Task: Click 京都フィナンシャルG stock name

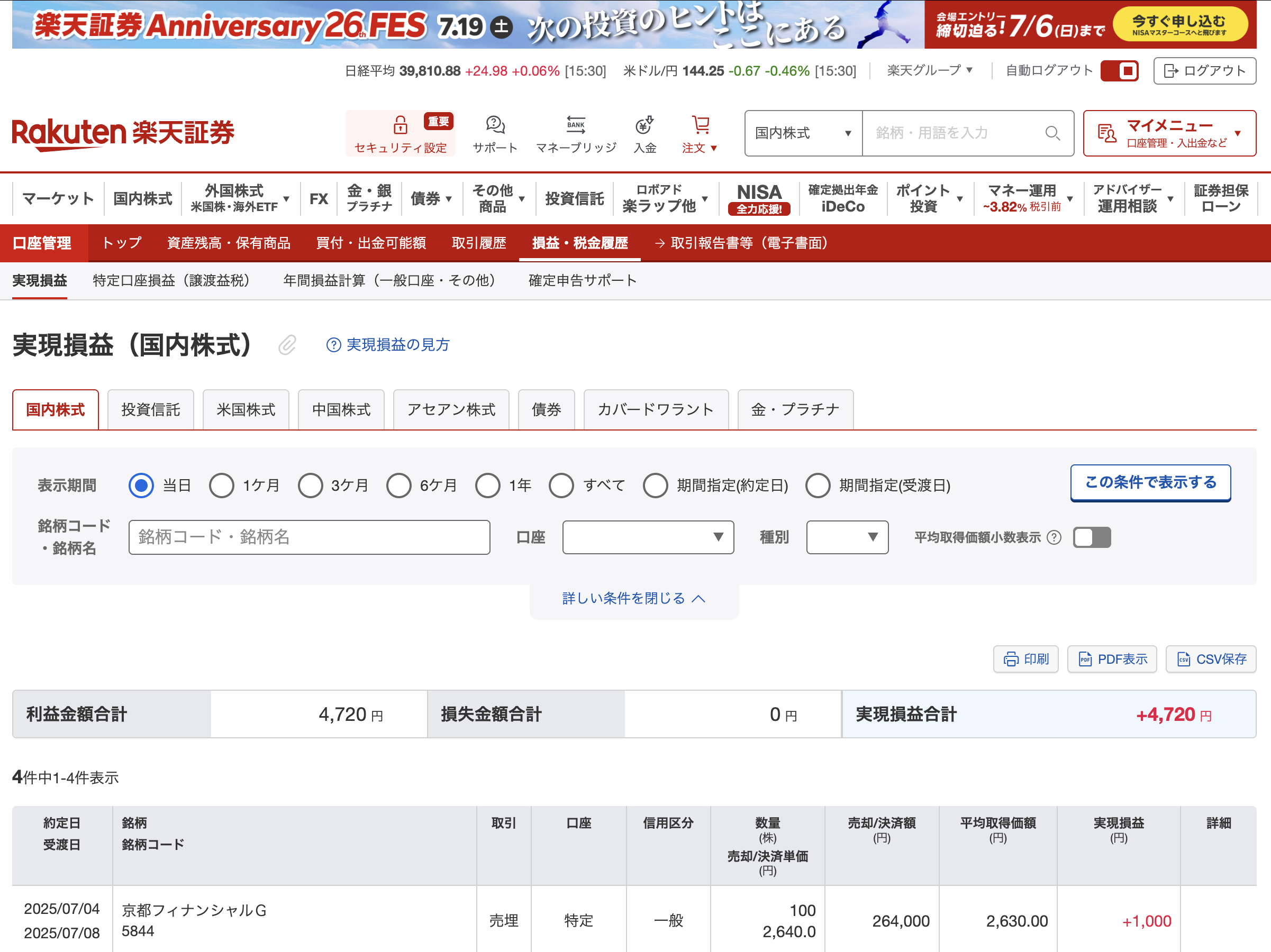Action: (194, 910)
